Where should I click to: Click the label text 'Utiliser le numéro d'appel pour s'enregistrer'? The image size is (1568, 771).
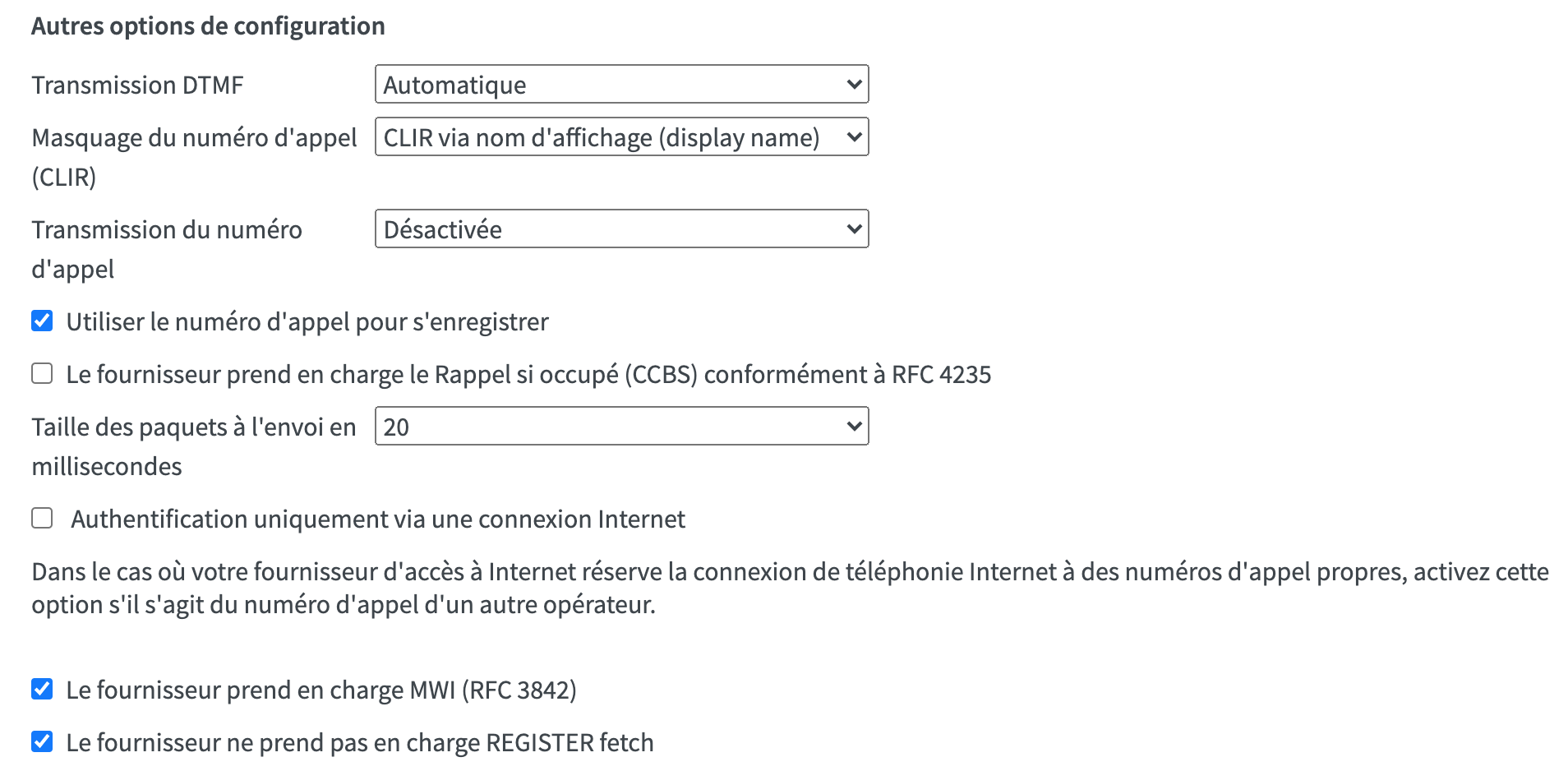click(307, 322)
